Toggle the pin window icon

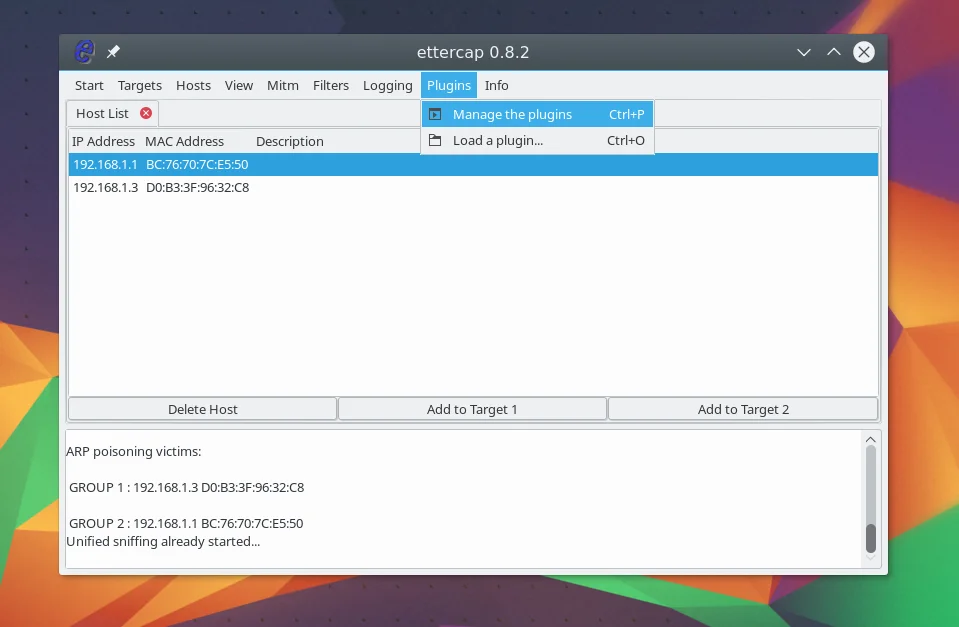tap(113, 52)
